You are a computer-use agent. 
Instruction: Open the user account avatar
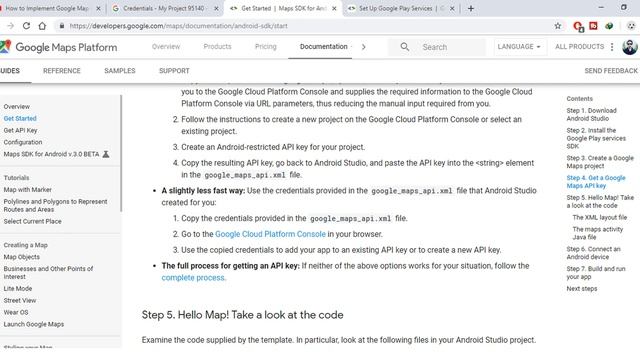point(630,47)
